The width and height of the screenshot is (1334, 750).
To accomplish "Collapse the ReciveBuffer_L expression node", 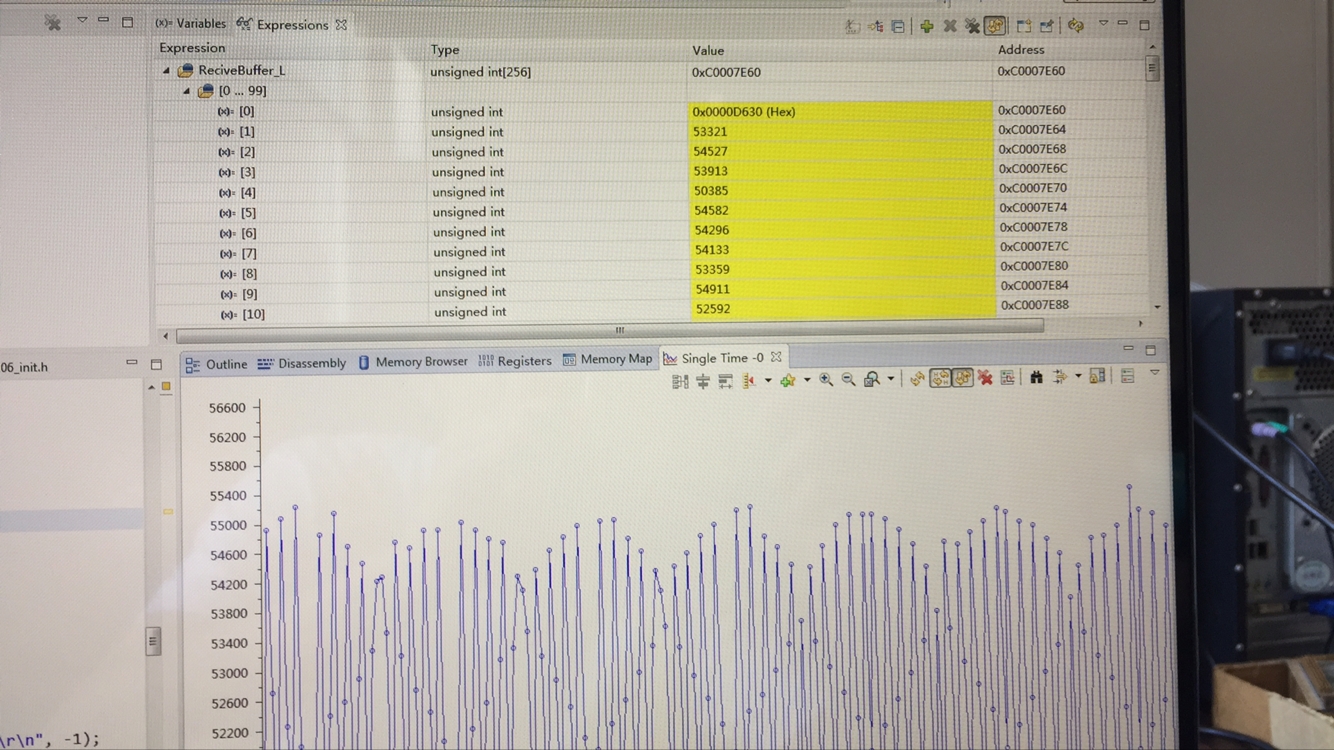I will (166, 71).
